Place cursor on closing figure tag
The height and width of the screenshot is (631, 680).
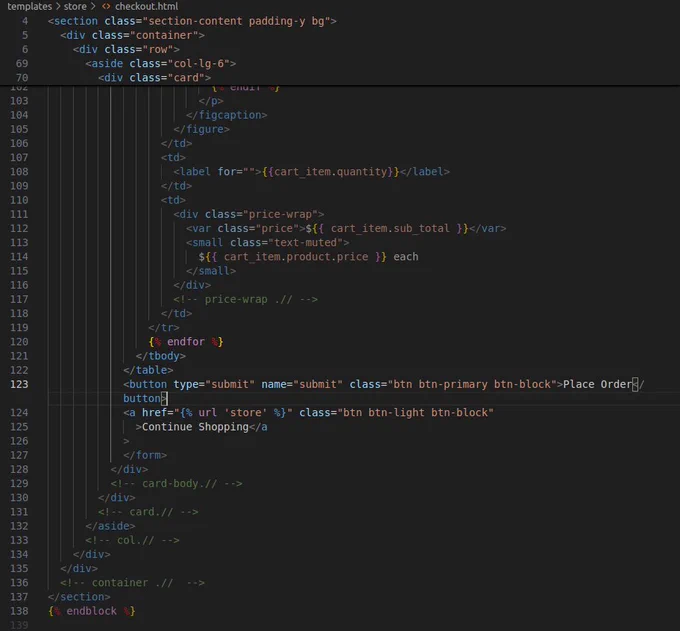click(x=201, y=129)
